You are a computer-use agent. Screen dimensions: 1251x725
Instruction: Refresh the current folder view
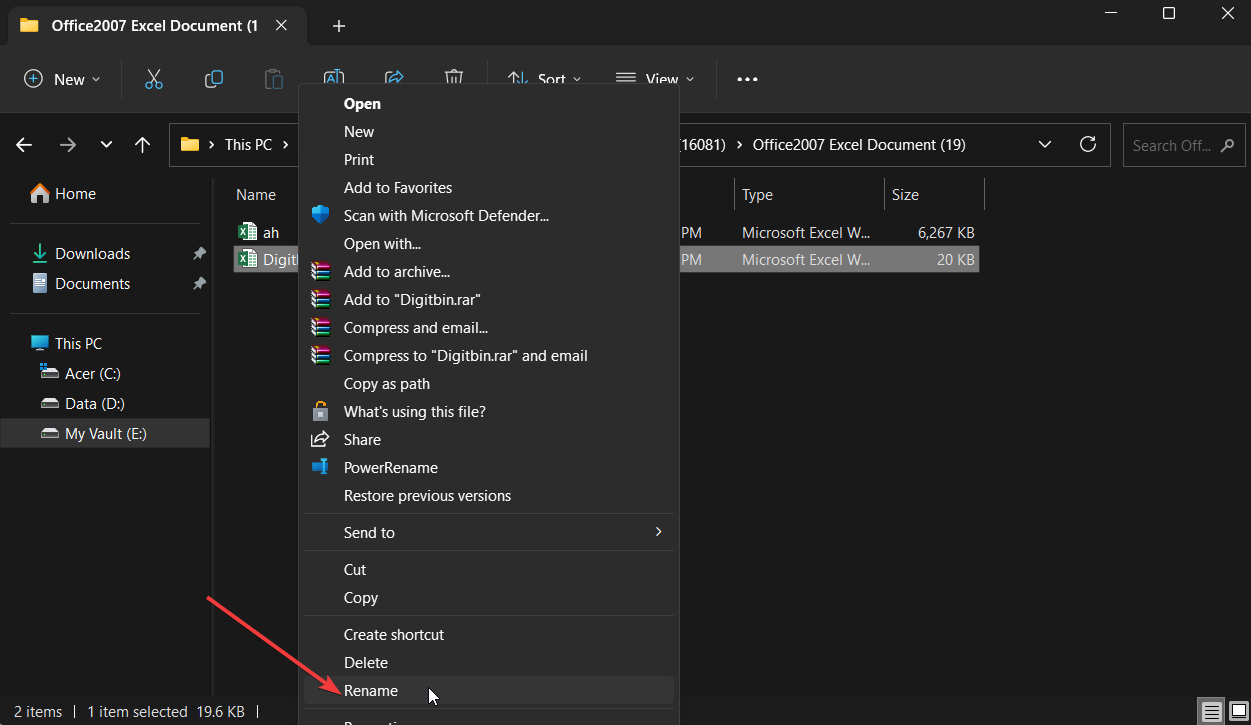[1088, 144]
